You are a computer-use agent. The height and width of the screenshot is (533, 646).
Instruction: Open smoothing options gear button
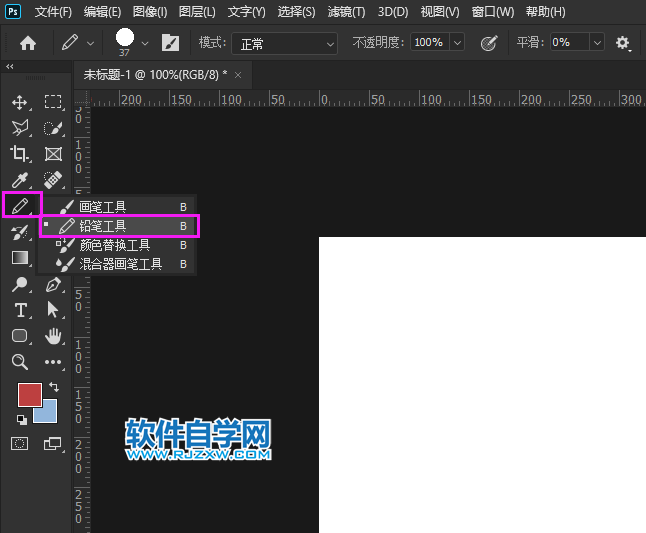(623, 43)
